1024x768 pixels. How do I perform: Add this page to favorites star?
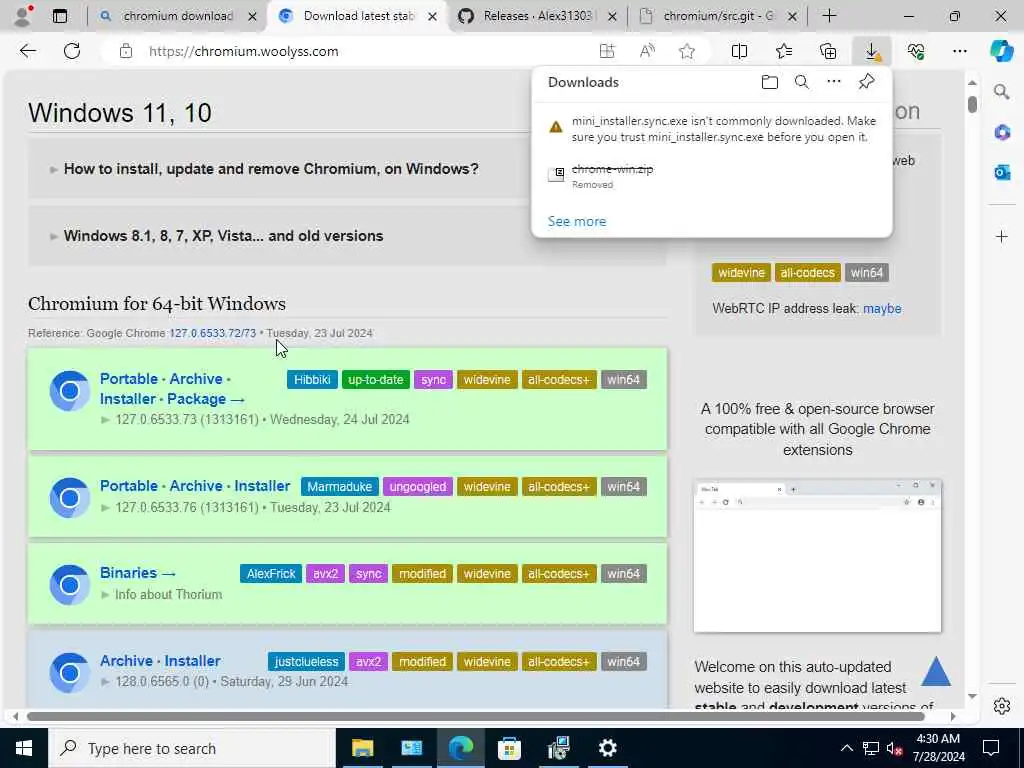(x=686, y=51)
